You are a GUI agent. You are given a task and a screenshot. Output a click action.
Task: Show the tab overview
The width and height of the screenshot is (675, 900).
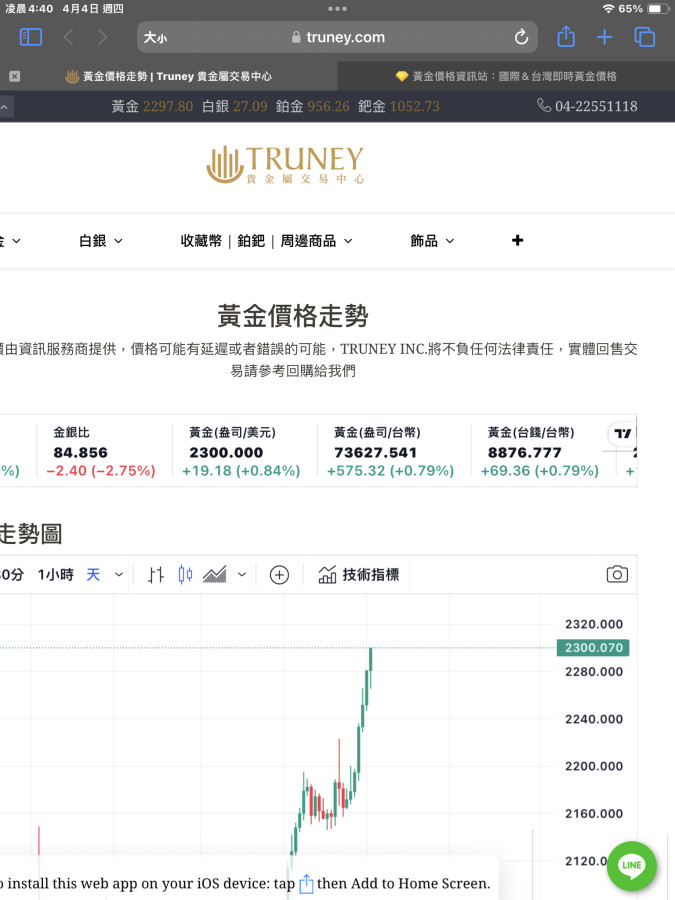coord(645,37)
